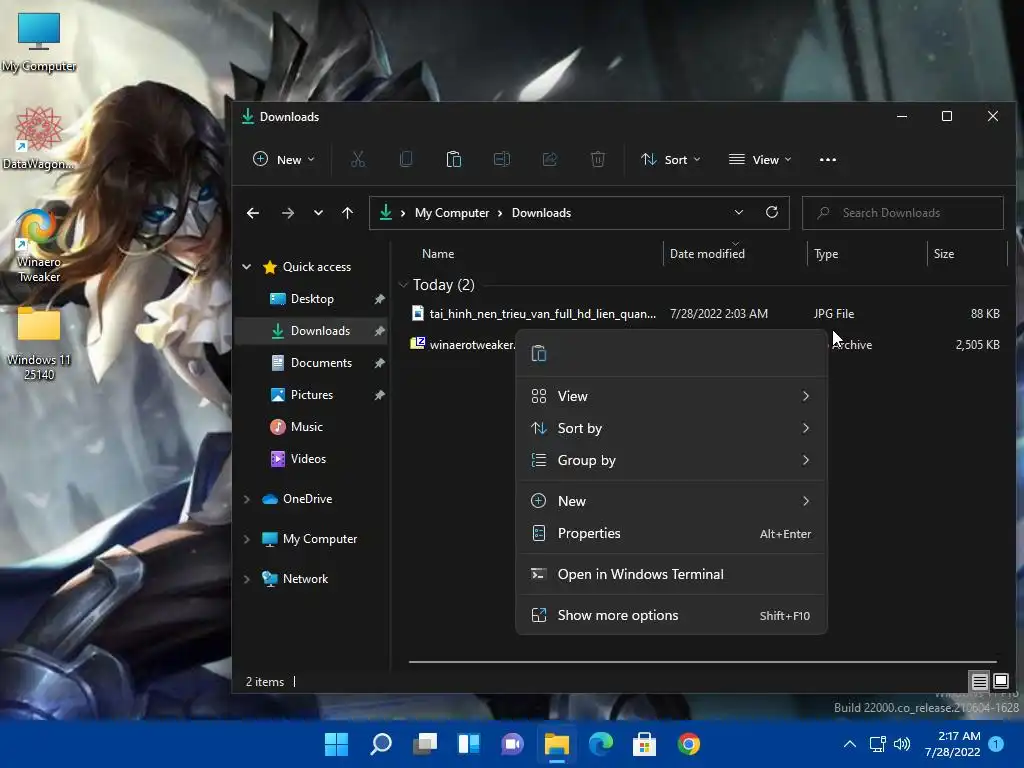
Task: Select Downloads in navigation pane
Action: [x=311, y=330]
